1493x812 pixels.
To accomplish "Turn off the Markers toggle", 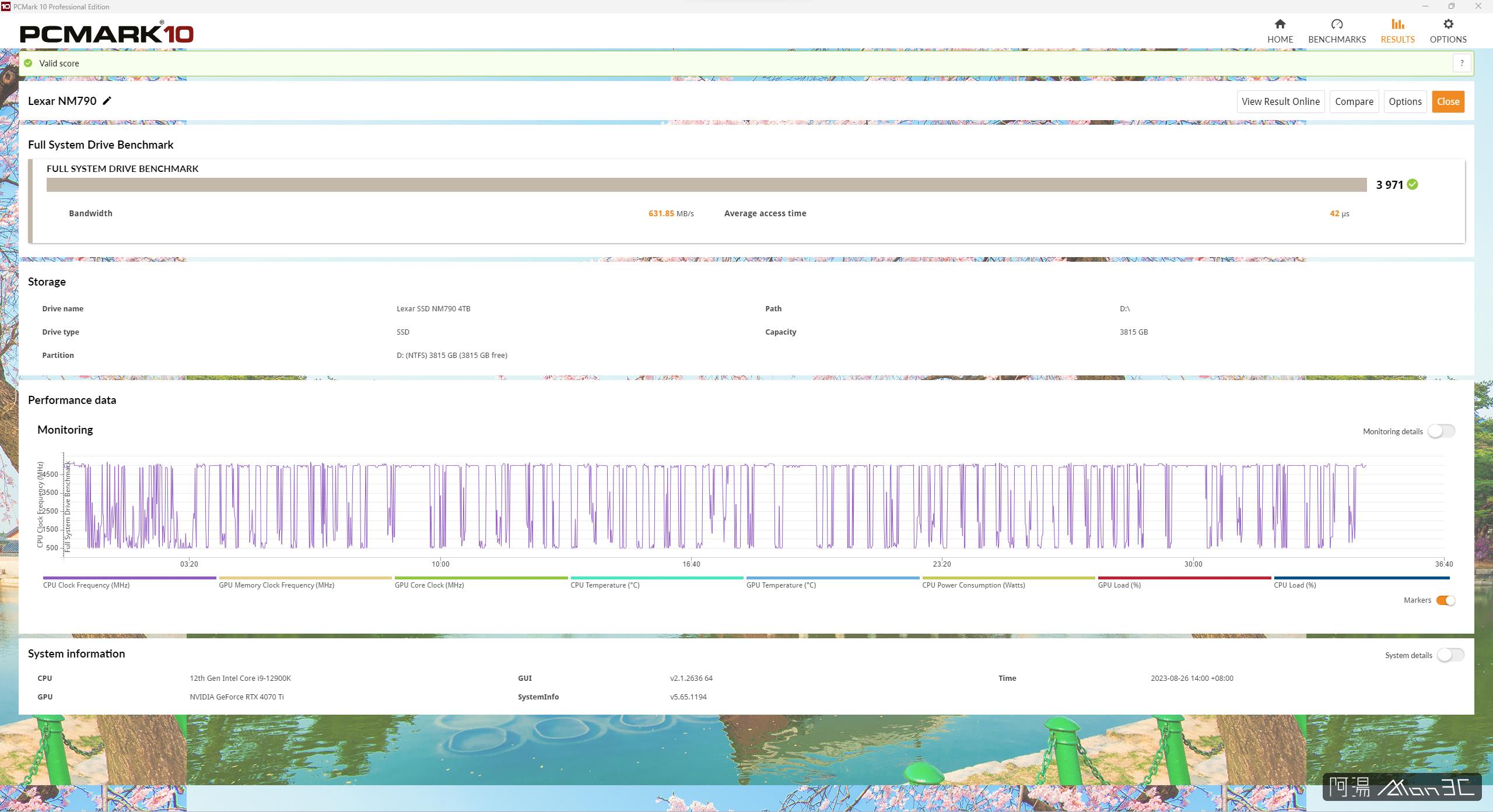I will [x=1445, y=600].
